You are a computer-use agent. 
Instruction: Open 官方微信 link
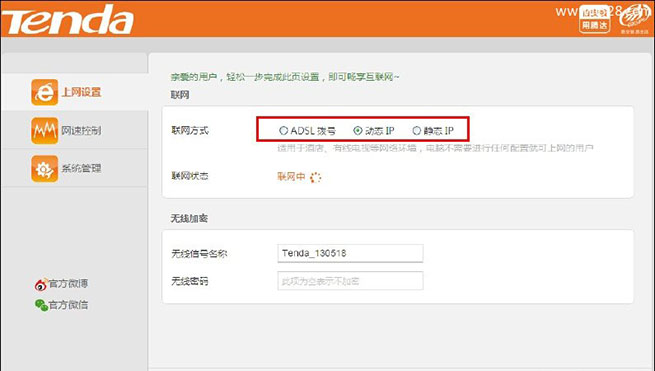[68, 305]
